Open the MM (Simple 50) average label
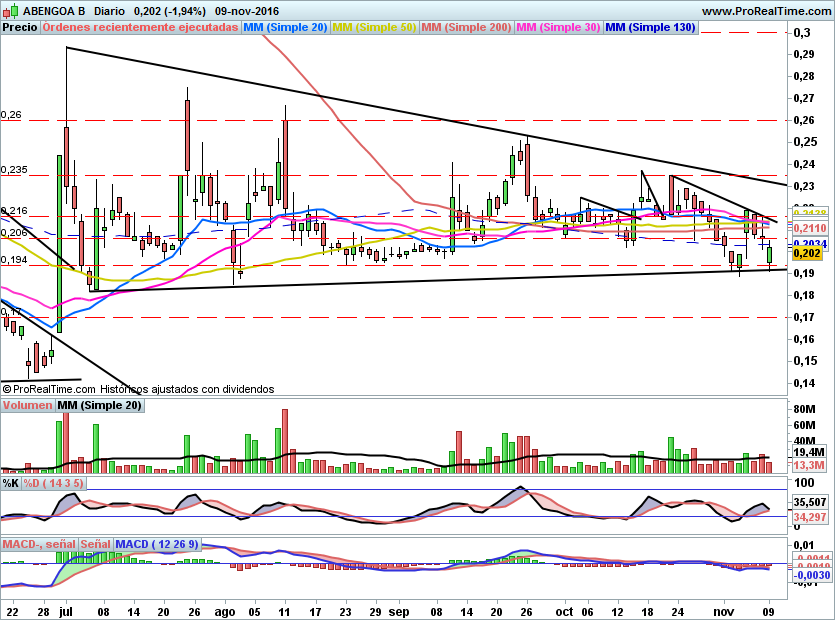 [x=374, y=28]
